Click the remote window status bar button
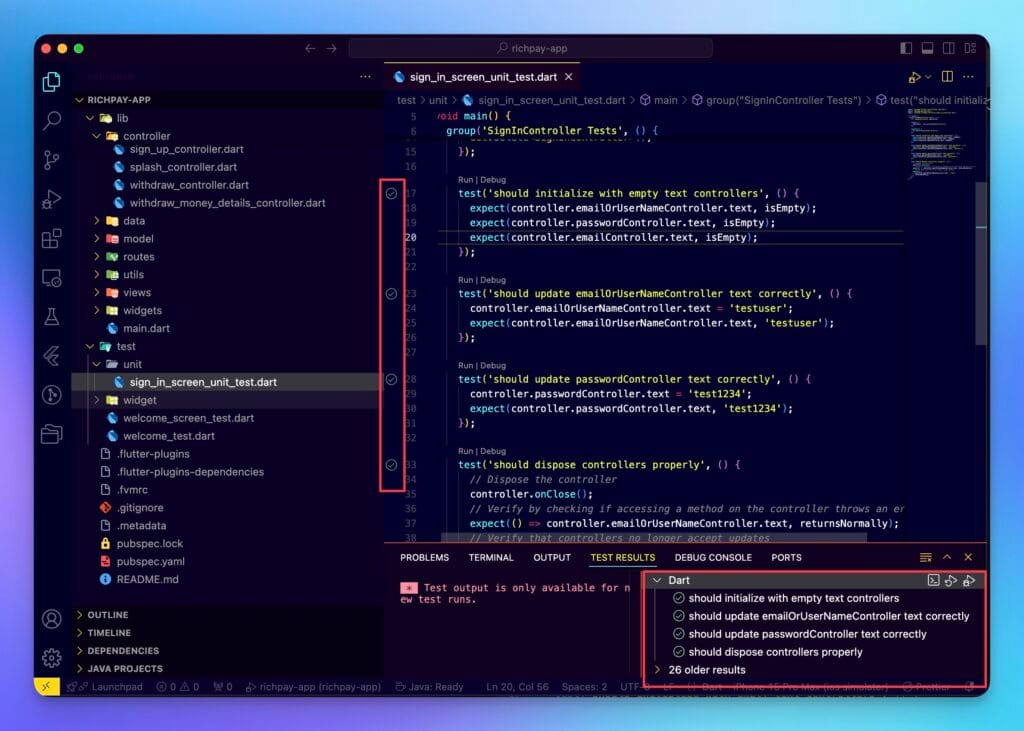The width and height of the screenshot is (1024, 731). pyautogui.click(x=46, y=687)
